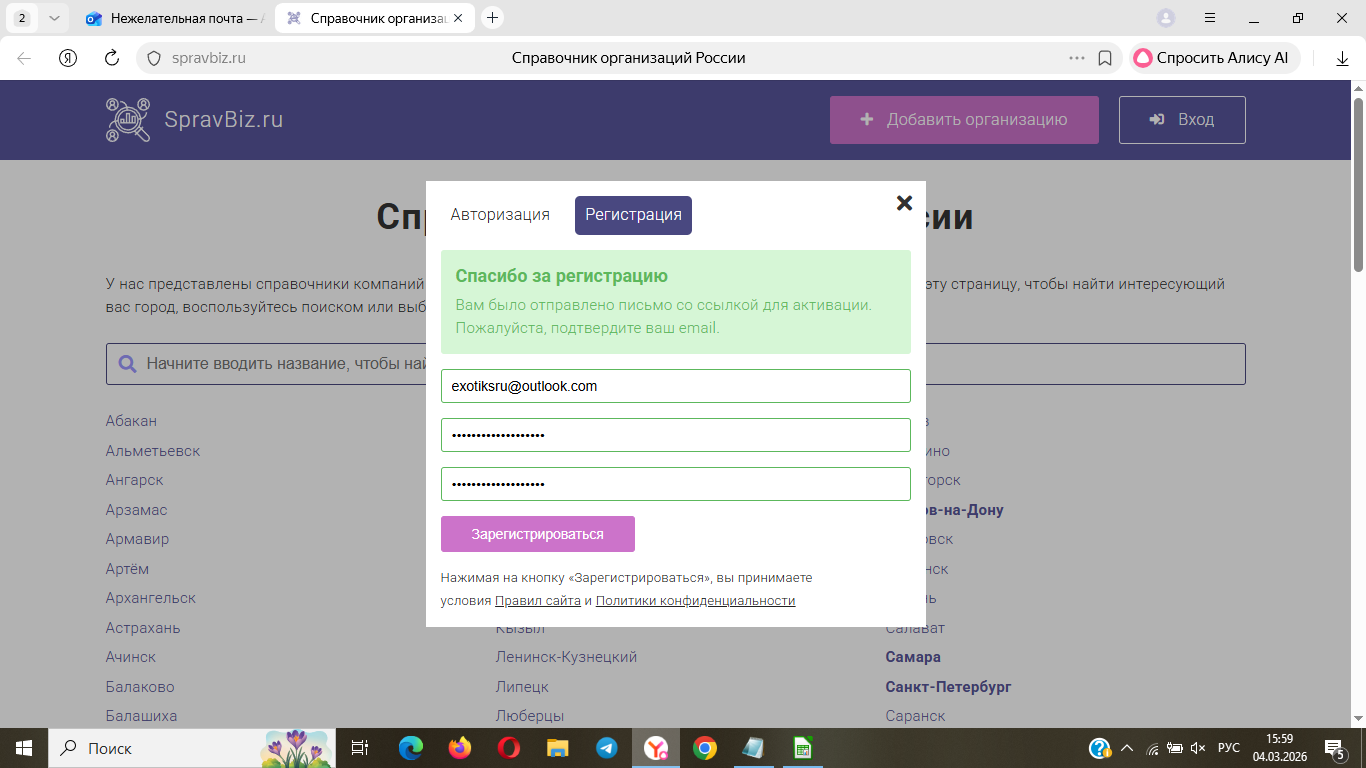Open the Саранск city link
1366x768 pixels.
click(x=916, y=716)
